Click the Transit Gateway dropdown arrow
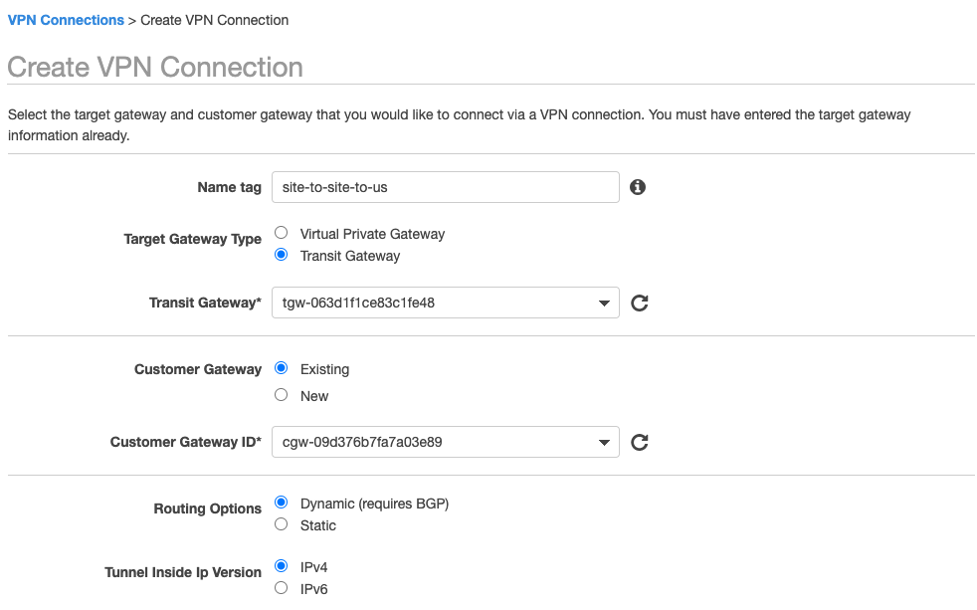977x610 pixels. coord(604,303)
